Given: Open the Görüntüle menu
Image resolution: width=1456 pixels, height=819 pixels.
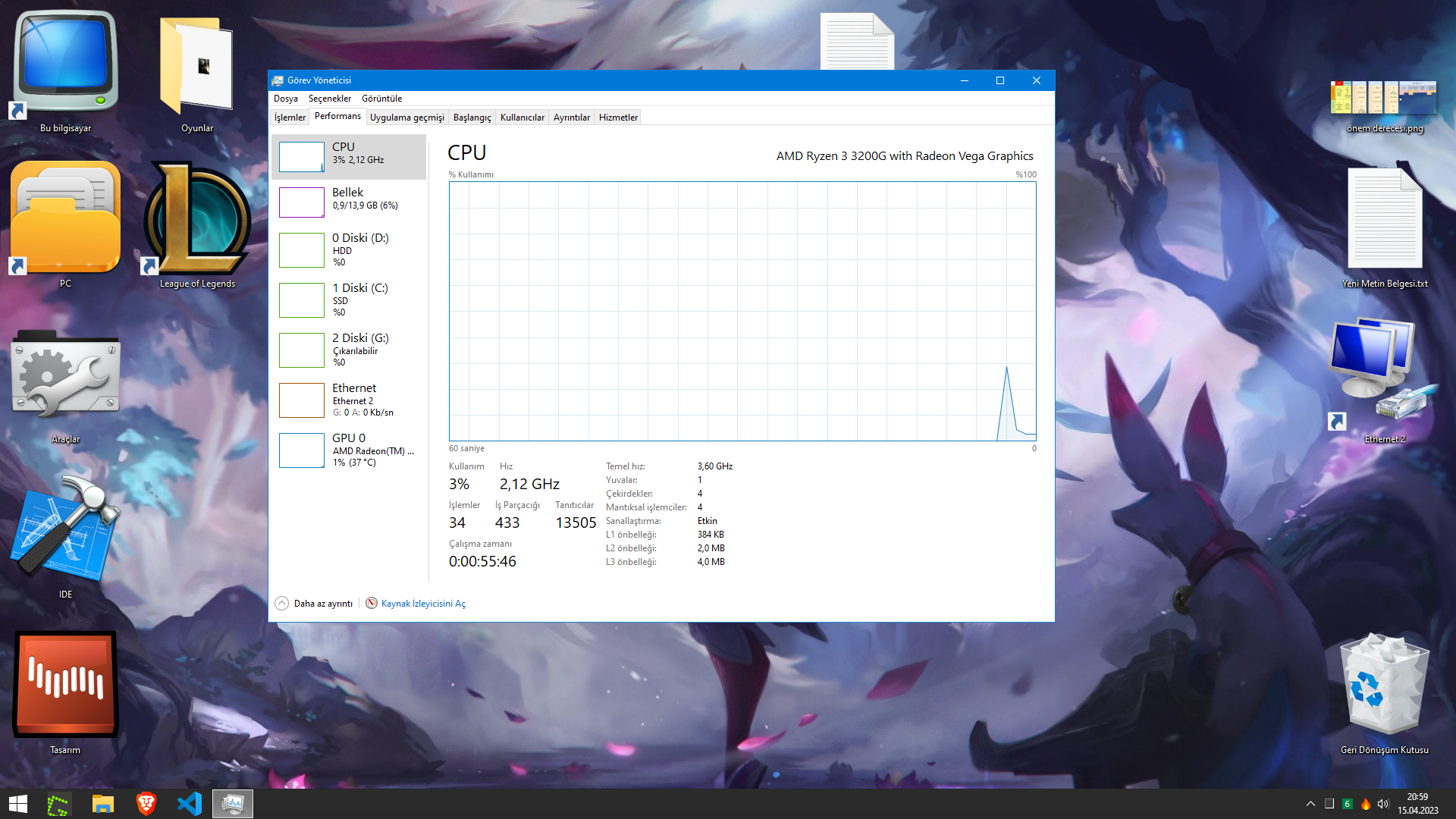Looking at the screenshot, I should coord(381,99).
